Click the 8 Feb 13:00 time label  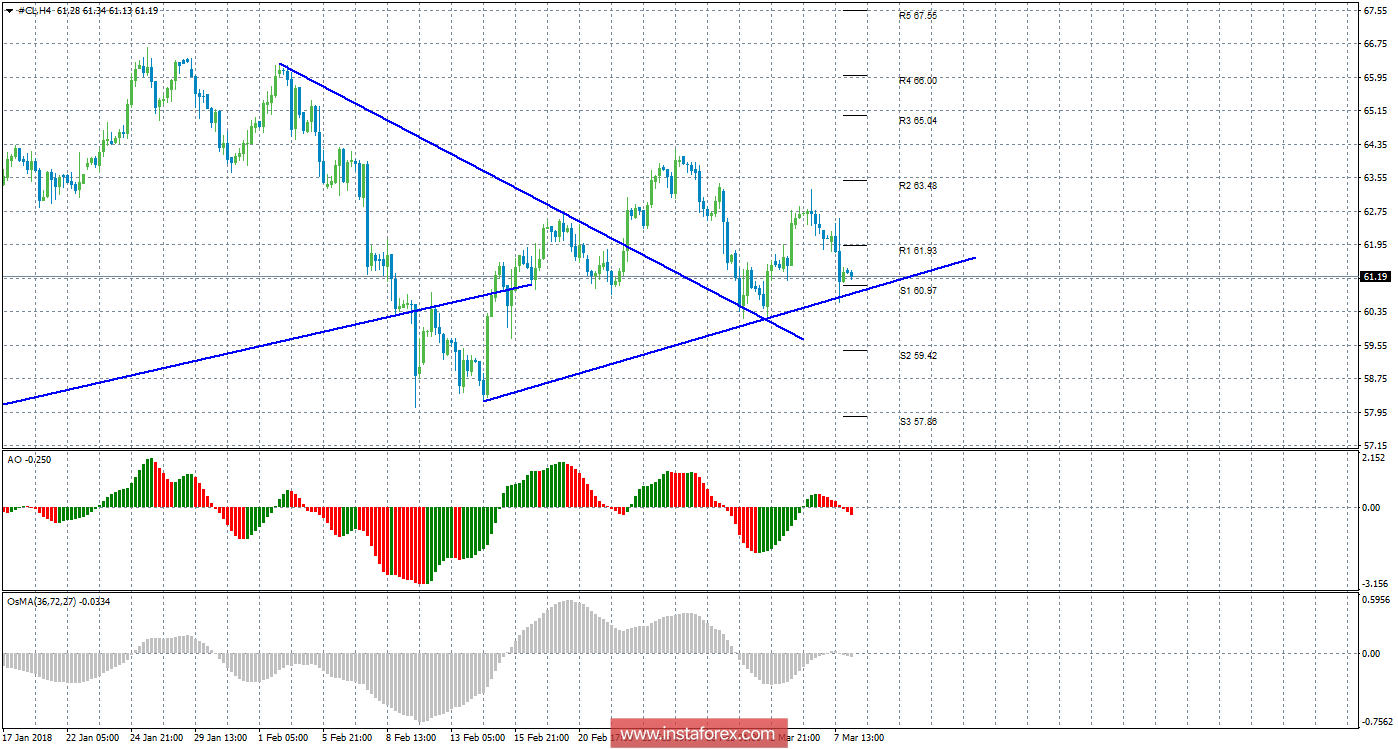coord(410,737)
